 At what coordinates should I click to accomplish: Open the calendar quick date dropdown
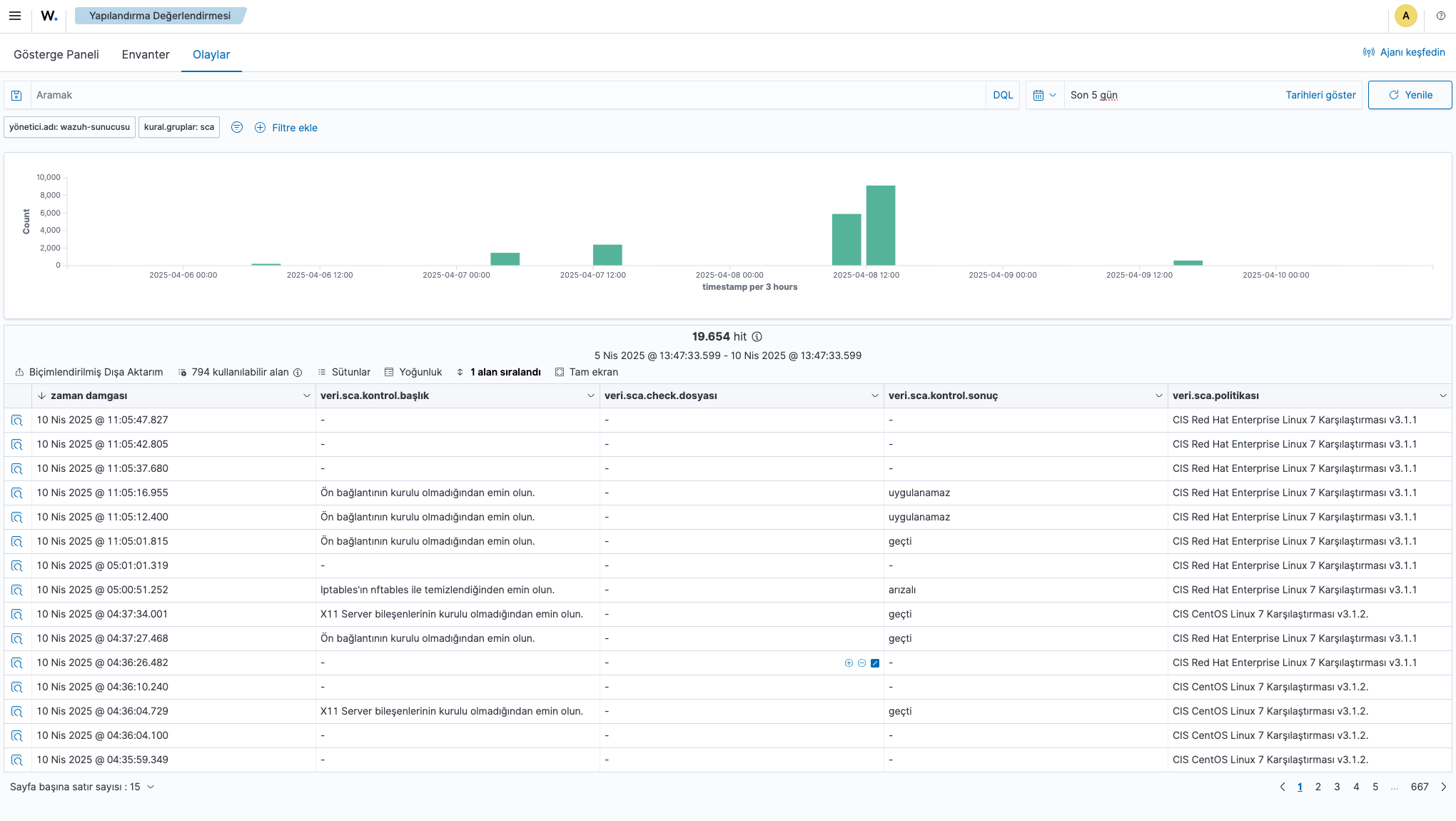pos(1044,95)
